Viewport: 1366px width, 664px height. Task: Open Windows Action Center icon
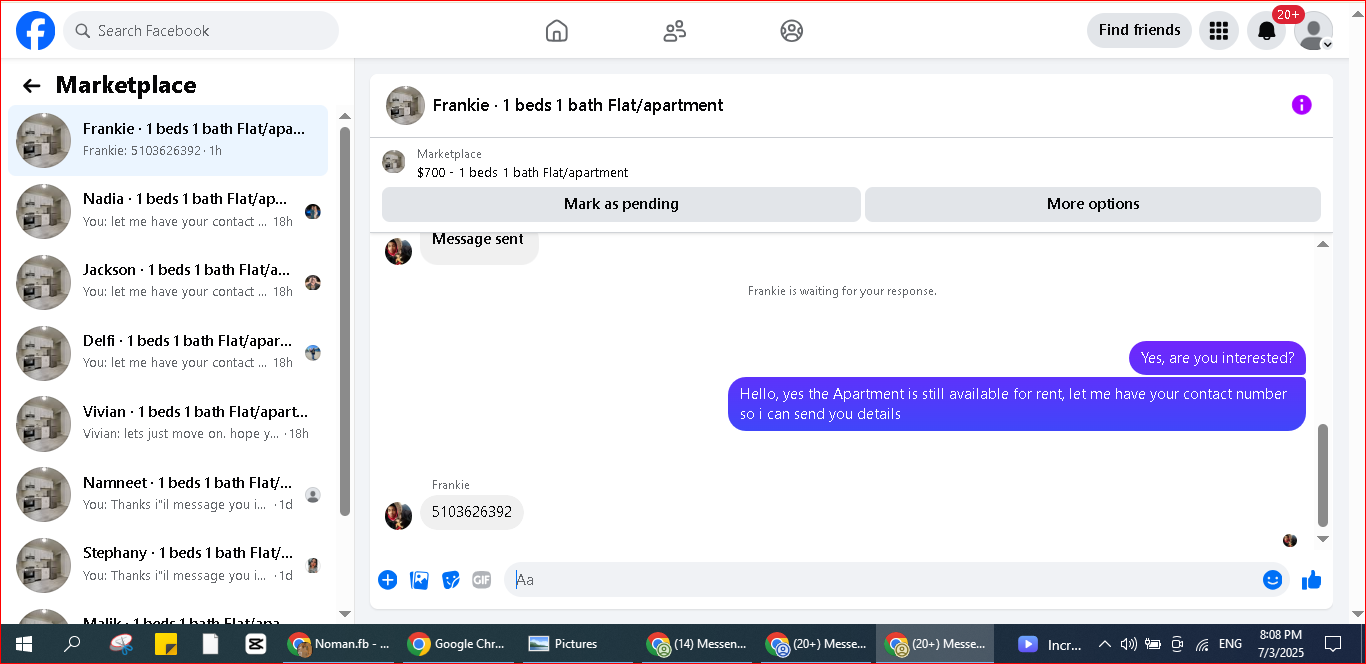tap(1333, 644)
